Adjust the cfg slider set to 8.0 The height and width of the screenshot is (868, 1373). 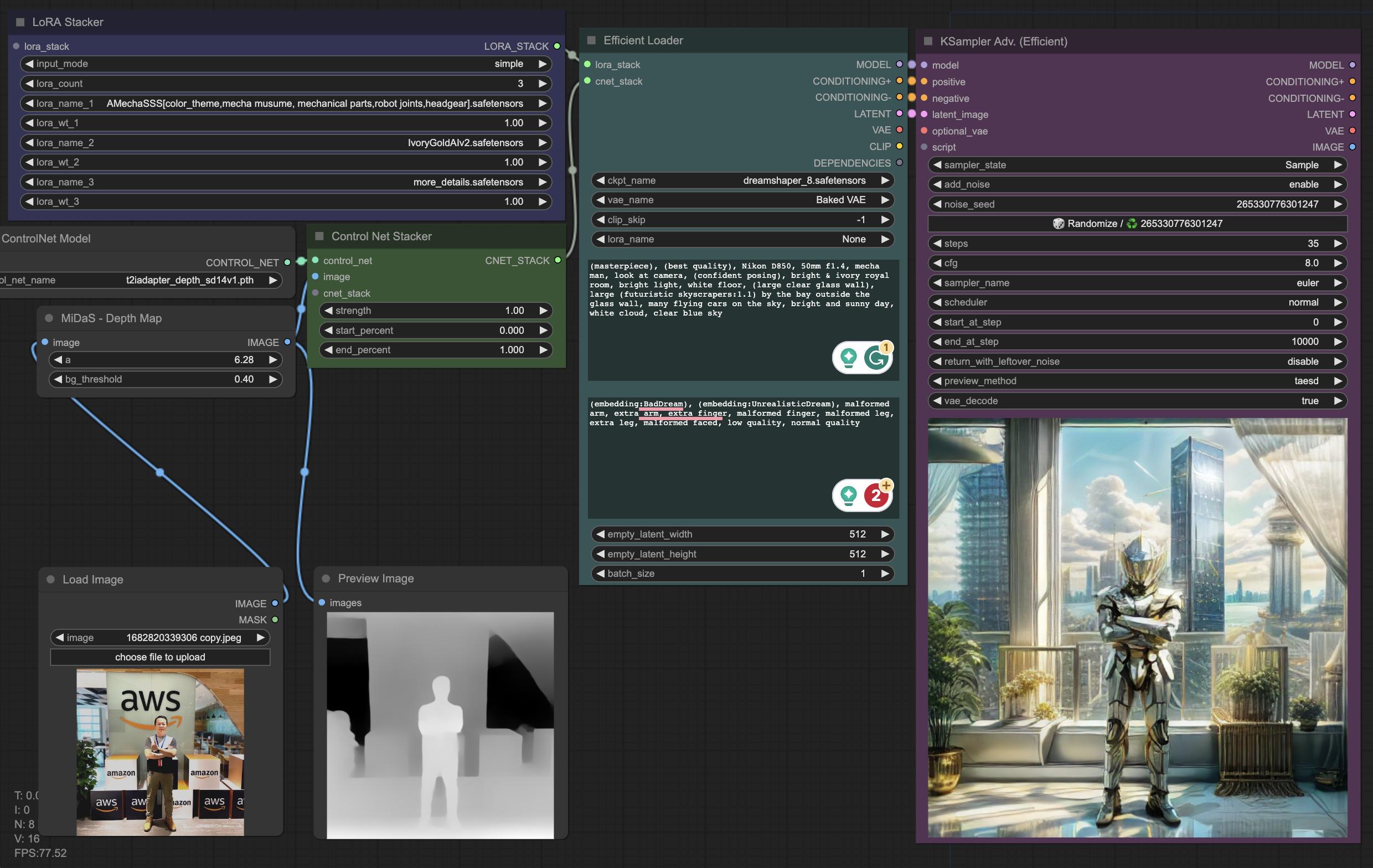point(1313,263)
